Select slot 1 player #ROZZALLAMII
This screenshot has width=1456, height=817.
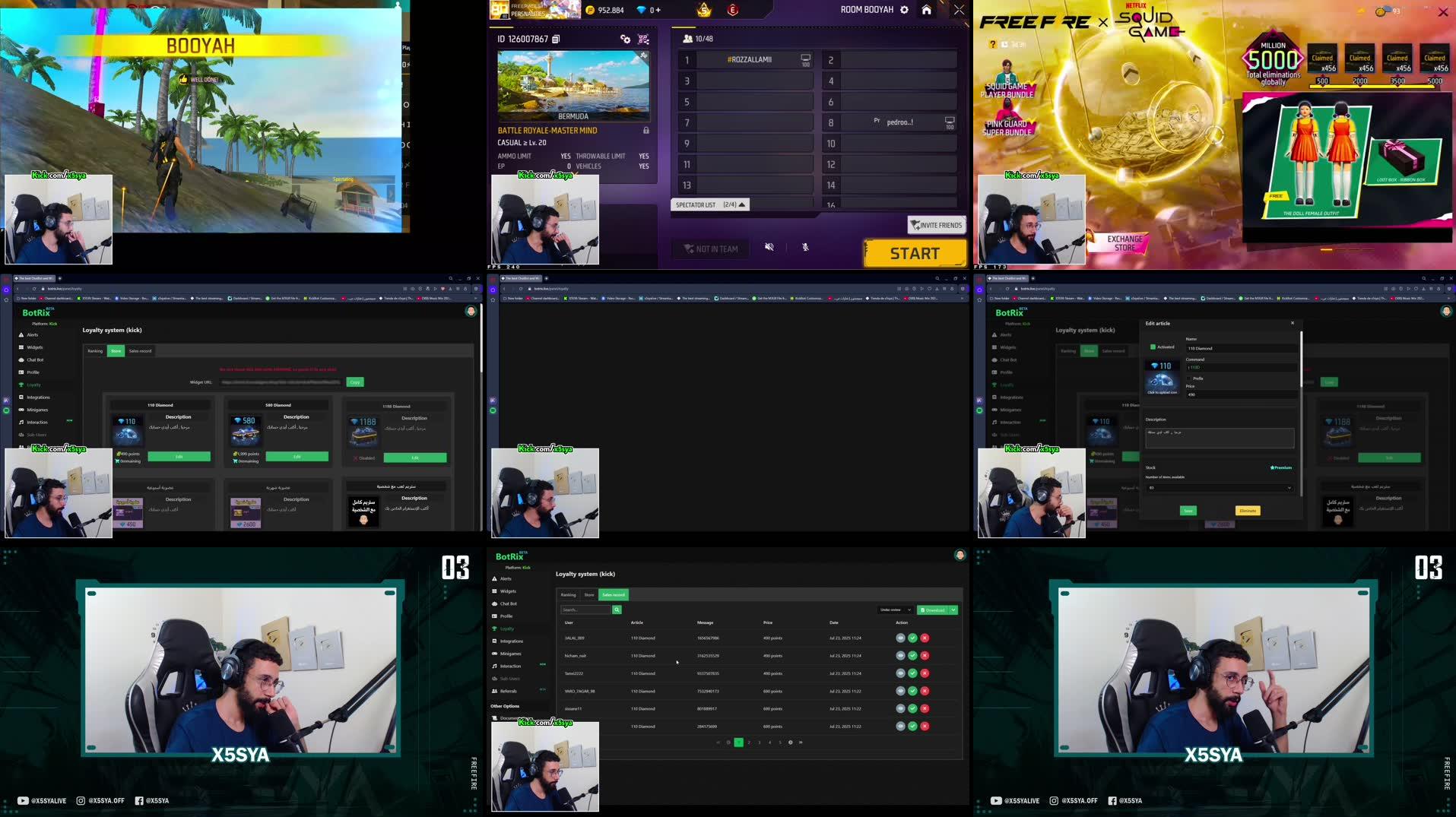click(x=745, y=59)
